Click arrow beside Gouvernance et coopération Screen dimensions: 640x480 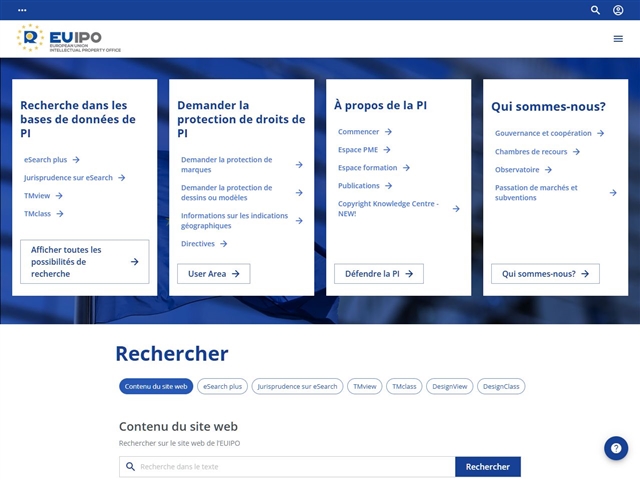(x=600, y=133)
